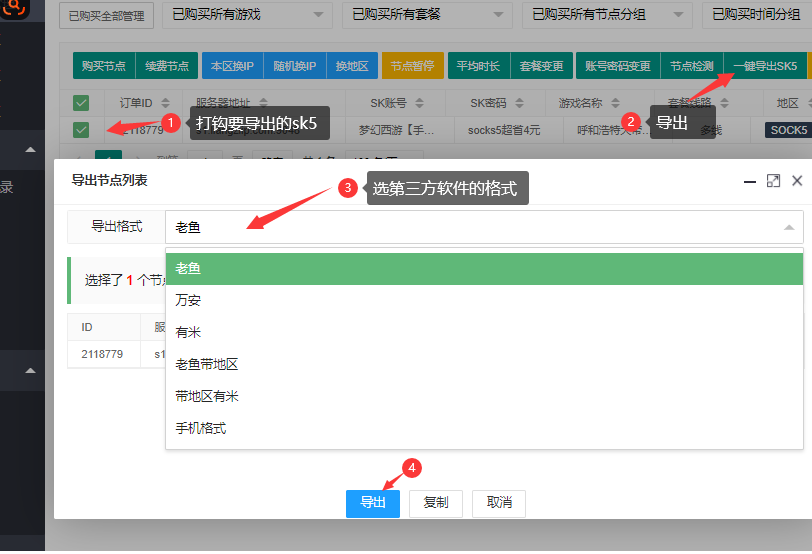812x554 pixels.
Task: Select 手机格式 option in format list
Action: point(484,429)
